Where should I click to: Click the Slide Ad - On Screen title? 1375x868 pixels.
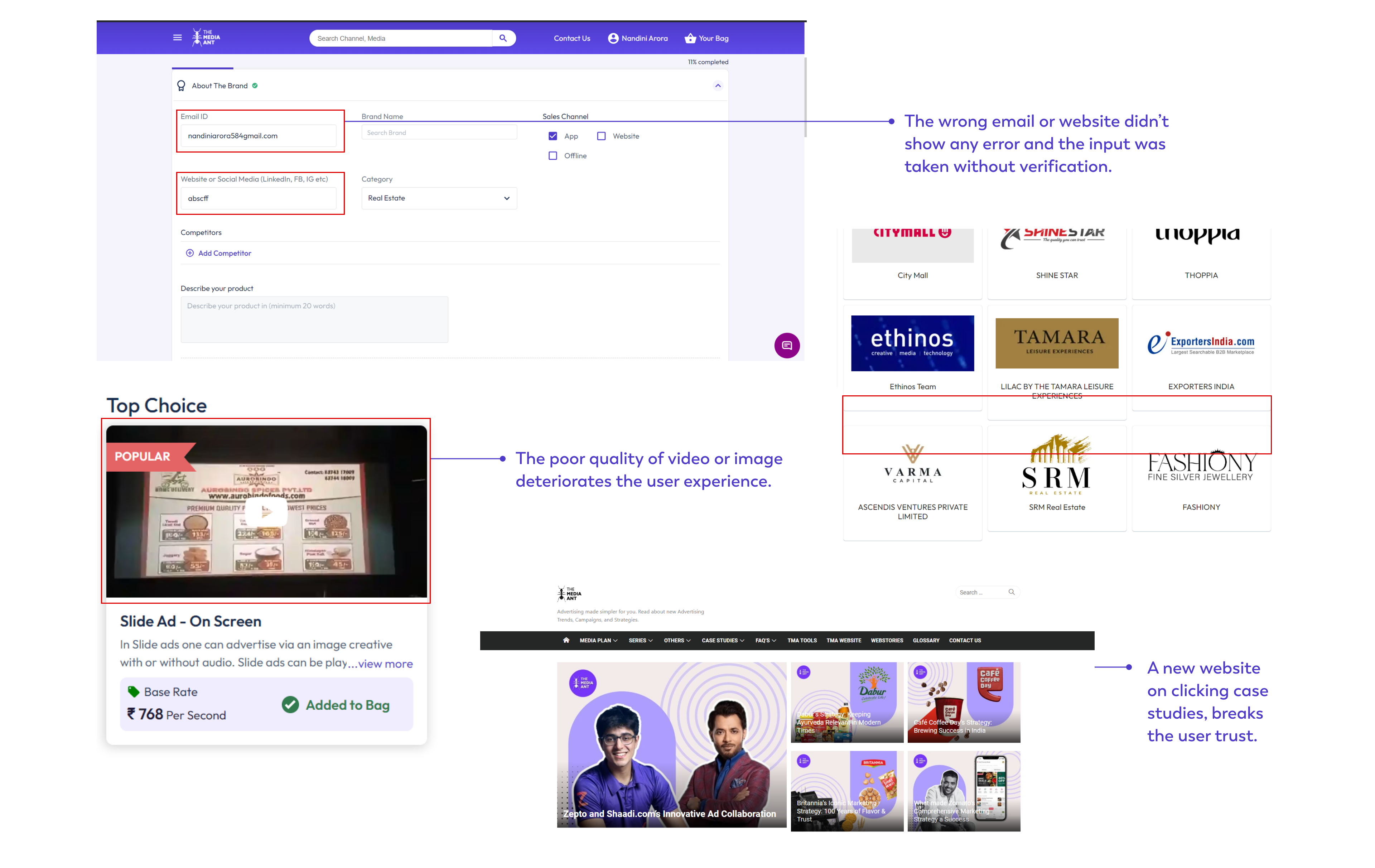click(191, 621)
